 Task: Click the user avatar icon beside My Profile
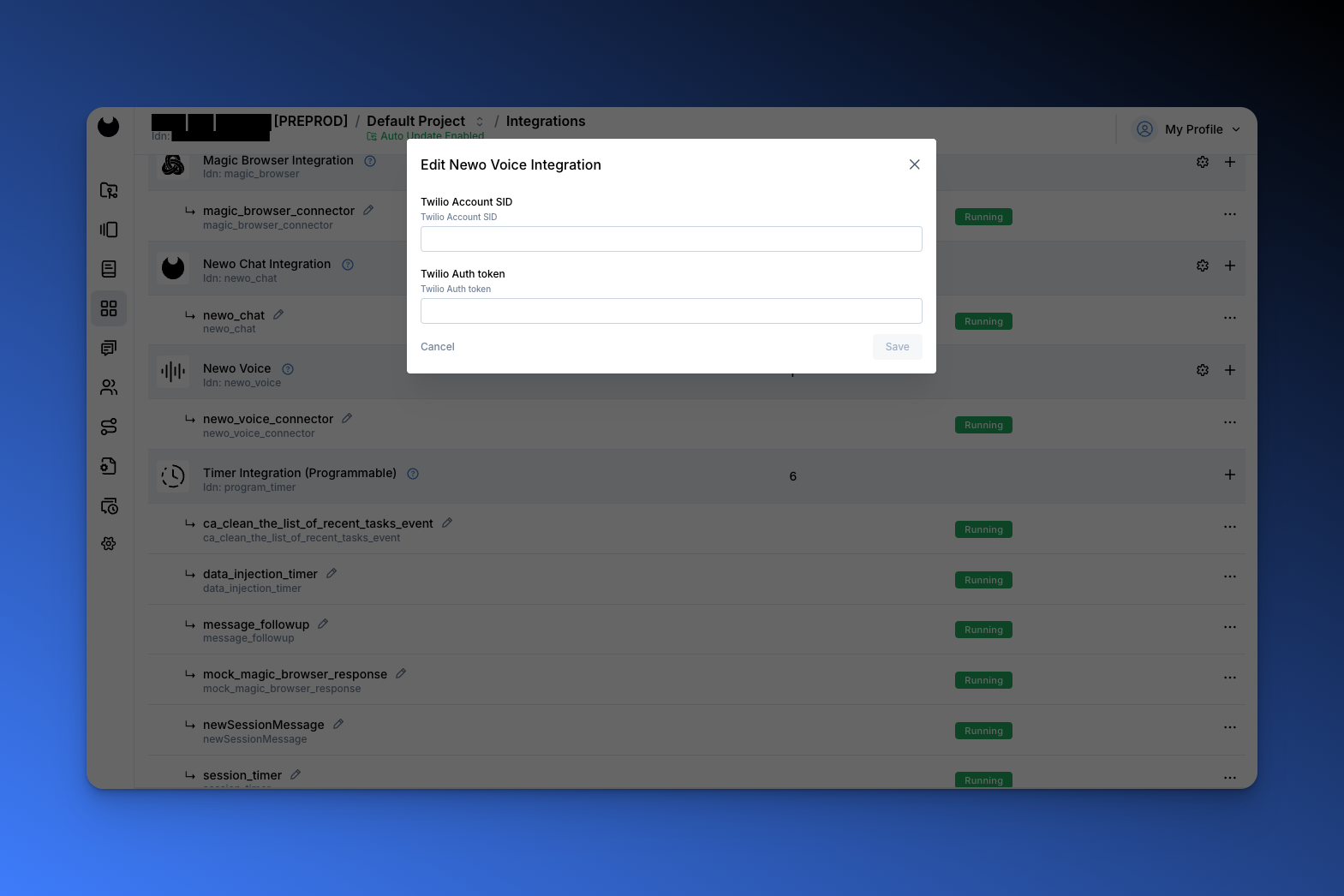(1144, 129)
